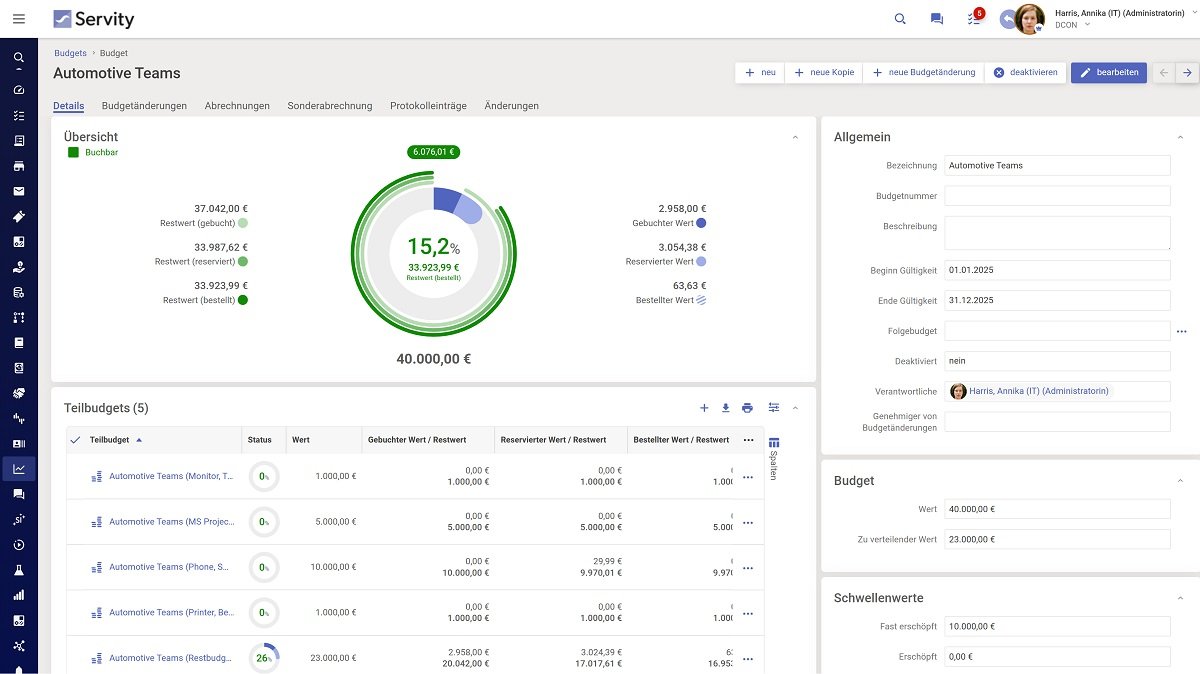Click the bearbeiten button
The width and height of the screenshot is (1200, 674).
click(x=1108, y=72)
